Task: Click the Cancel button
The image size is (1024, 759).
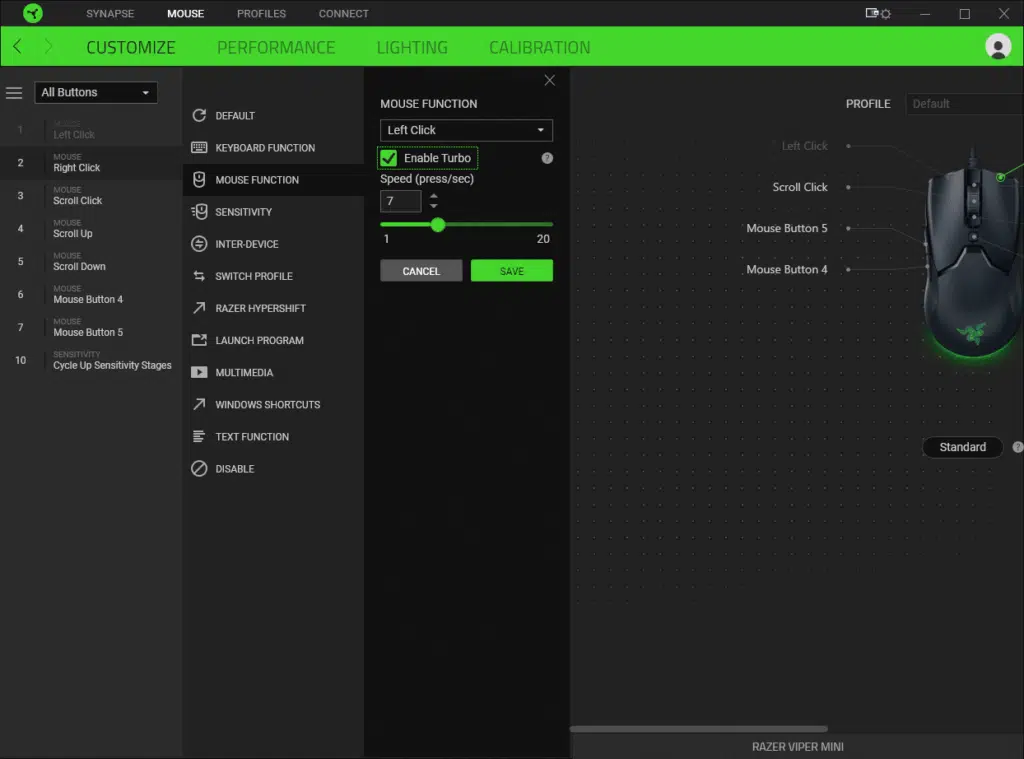Action: click(x=421, y=270)
